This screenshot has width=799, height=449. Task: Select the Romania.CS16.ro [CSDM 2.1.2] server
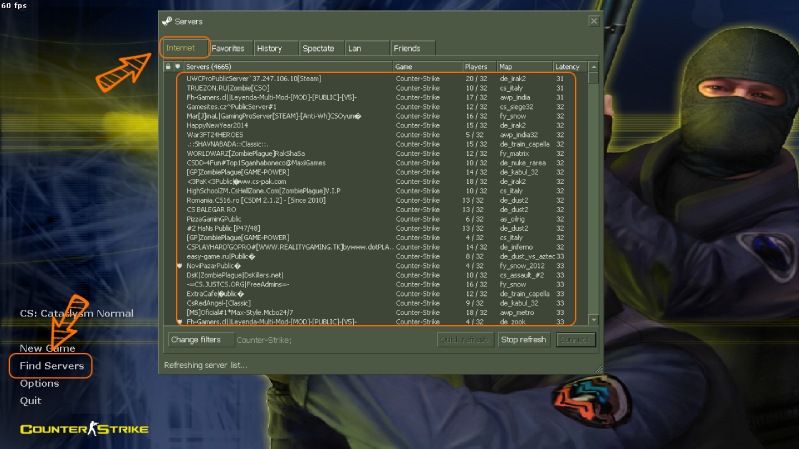376,200
